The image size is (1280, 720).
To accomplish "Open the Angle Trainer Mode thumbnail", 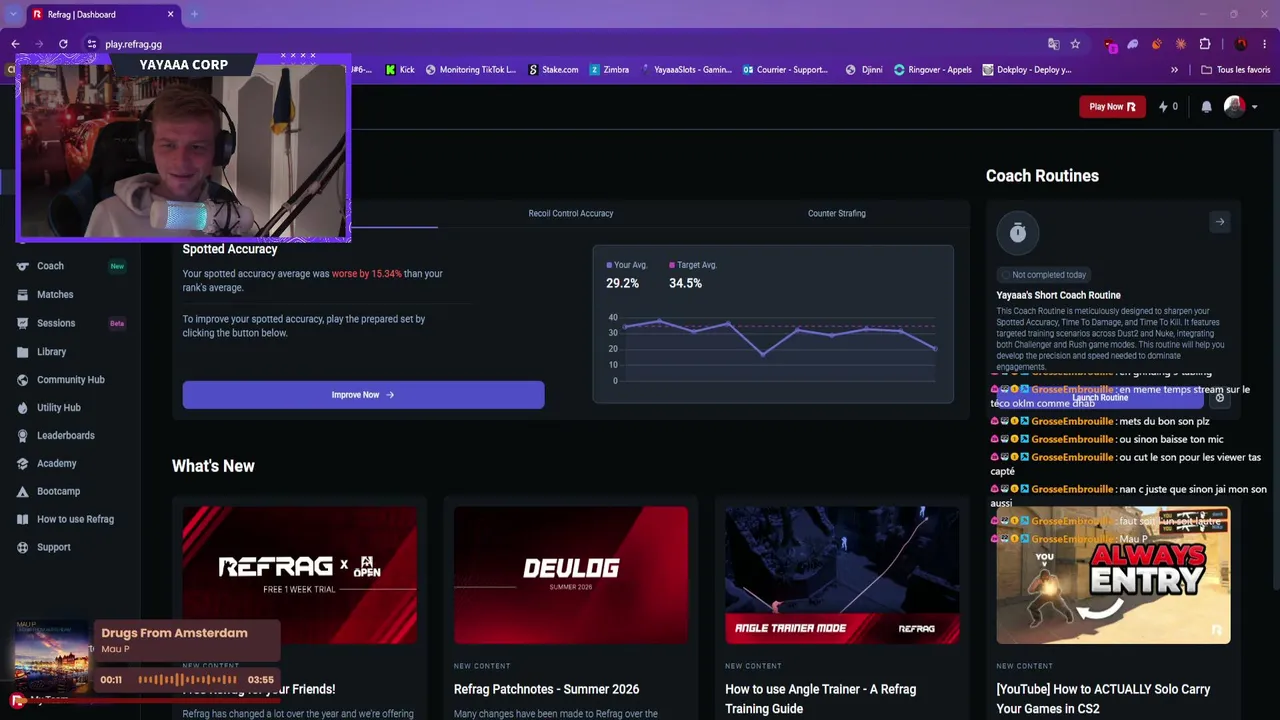I will pos(842,575).
